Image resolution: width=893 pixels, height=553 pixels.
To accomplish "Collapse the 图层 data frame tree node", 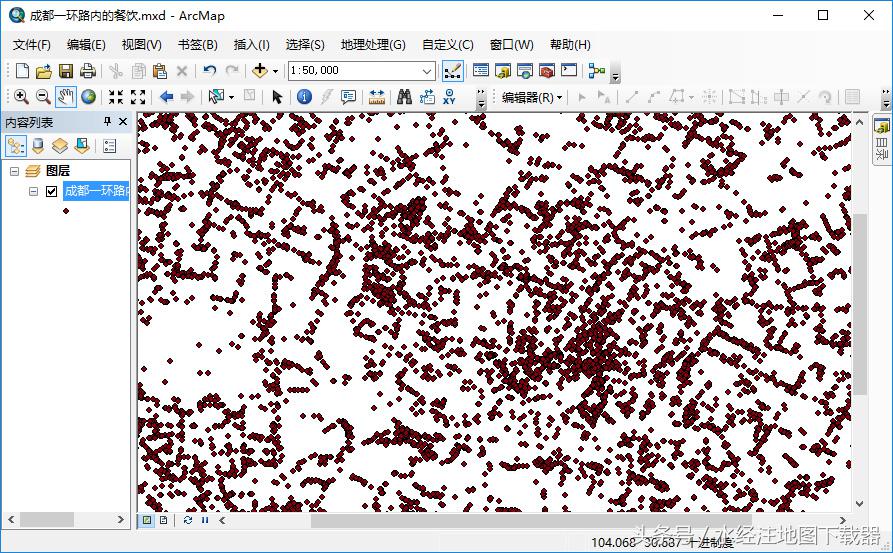I will click(15, 171).
